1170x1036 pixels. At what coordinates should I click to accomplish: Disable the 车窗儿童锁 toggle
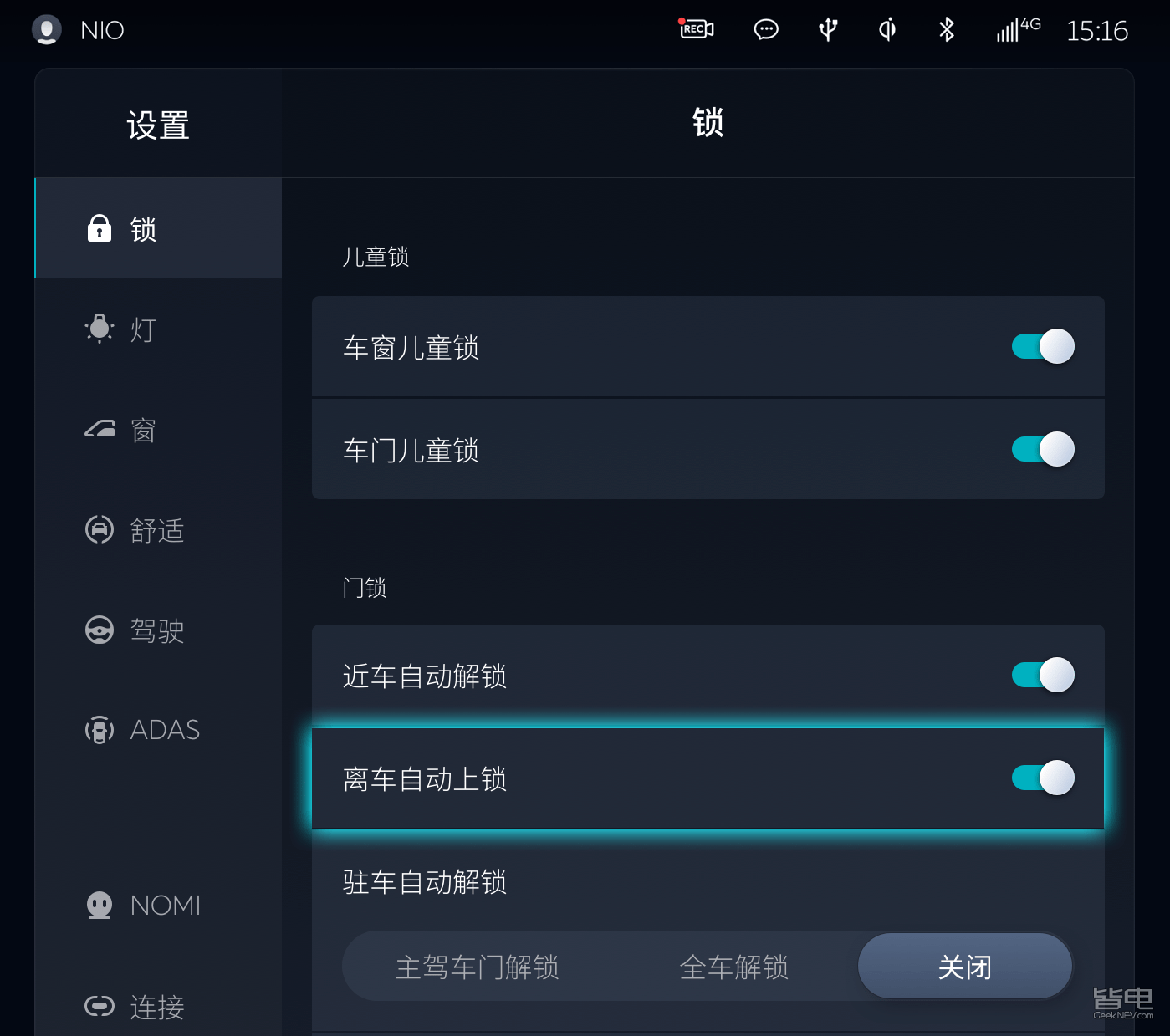(x=1043, y=346)
